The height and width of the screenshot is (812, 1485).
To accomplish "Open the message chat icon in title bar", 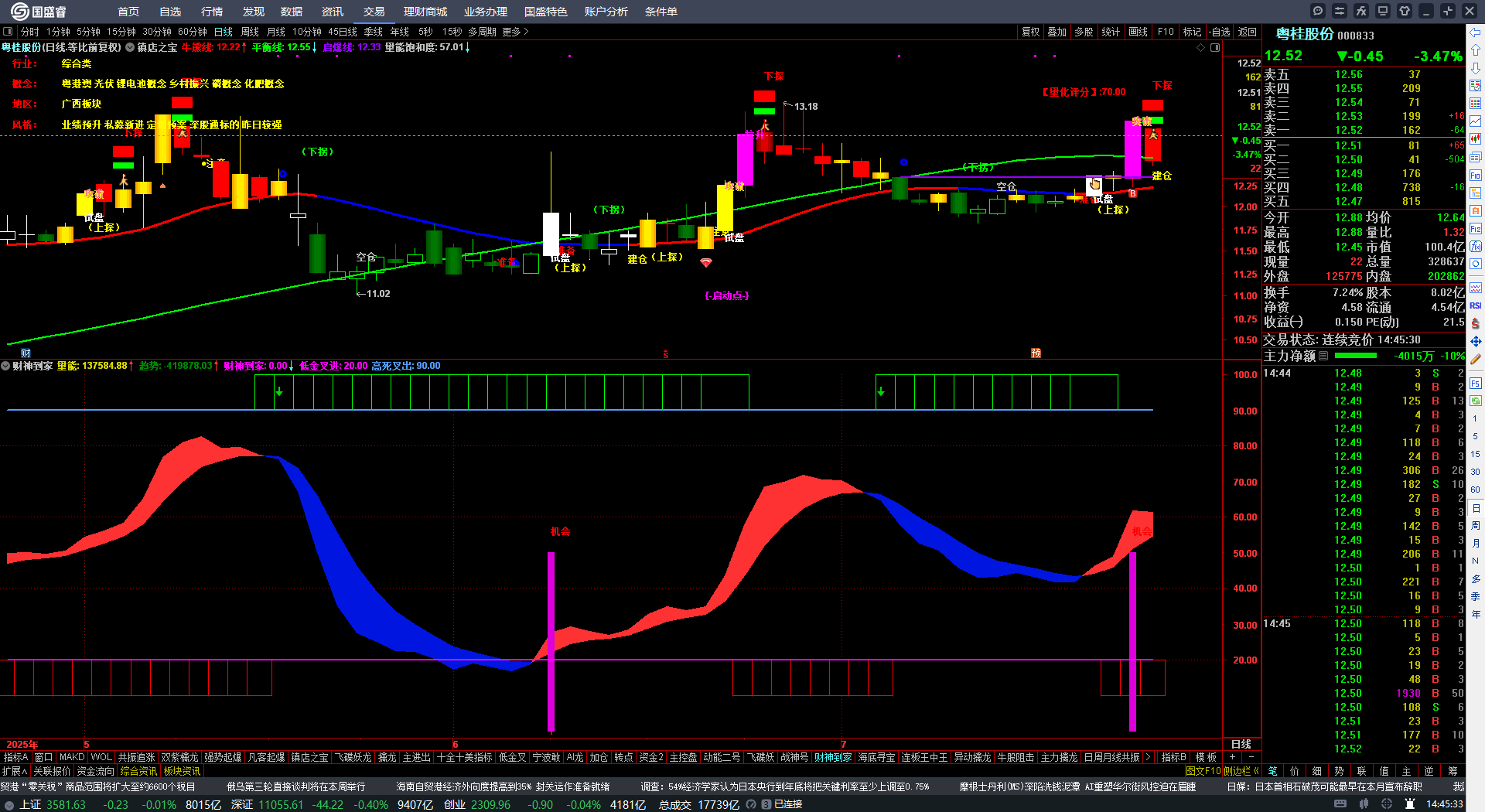I will tap(1318, 11).
